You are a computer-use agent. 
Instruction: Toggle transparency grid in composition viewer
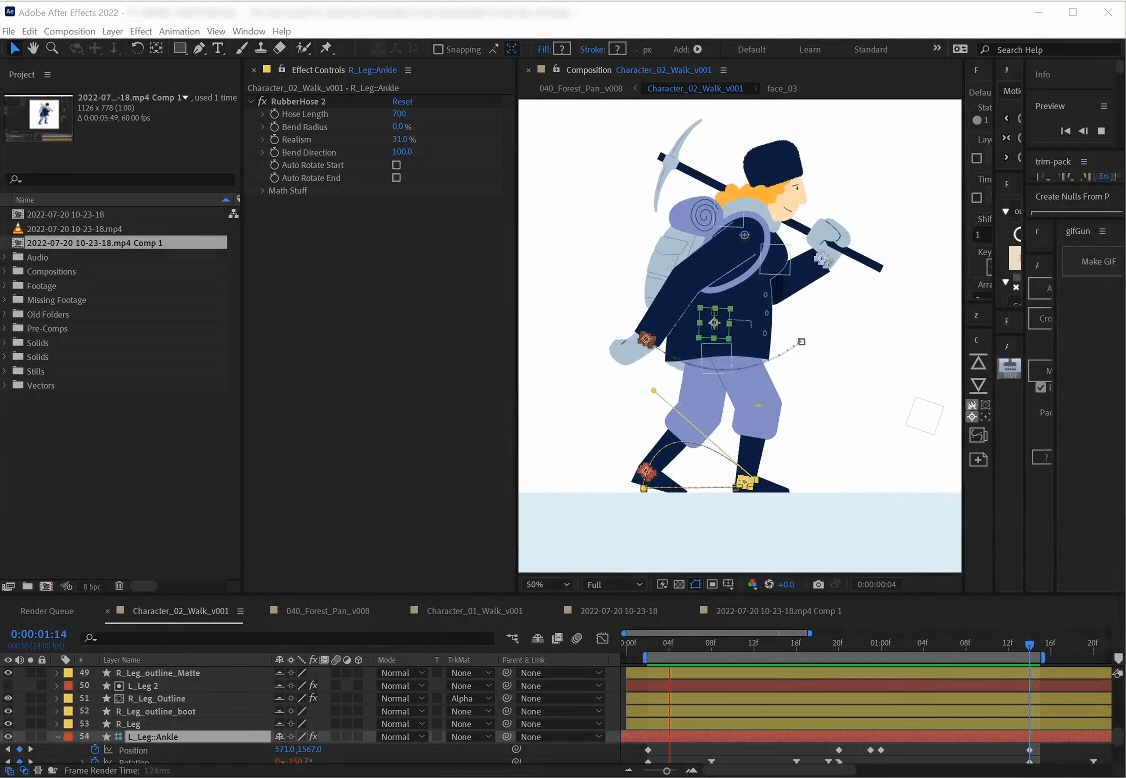[x=679, y=584]
